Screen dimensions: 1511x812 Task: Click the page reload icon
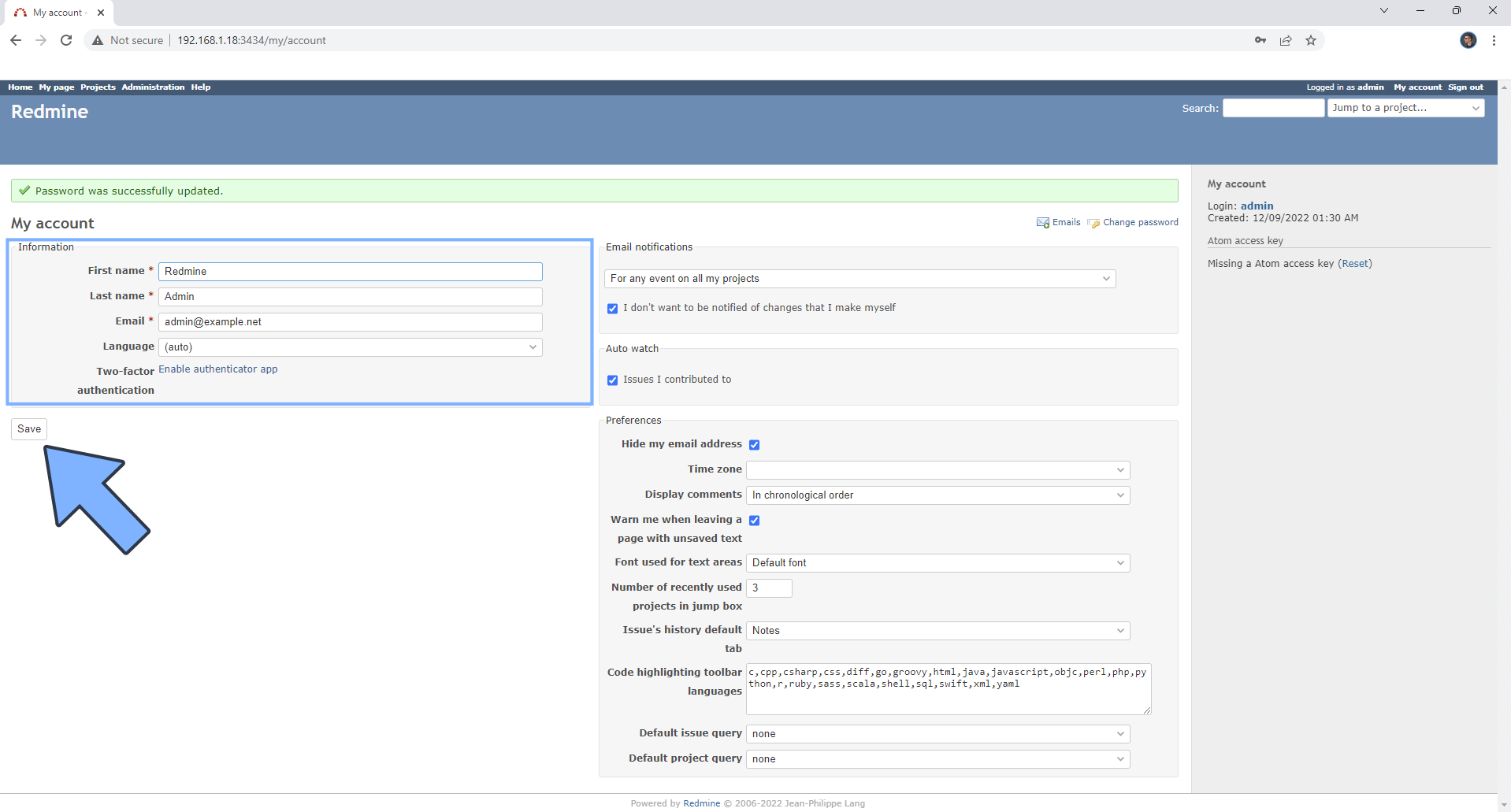[x=66, y=40]
